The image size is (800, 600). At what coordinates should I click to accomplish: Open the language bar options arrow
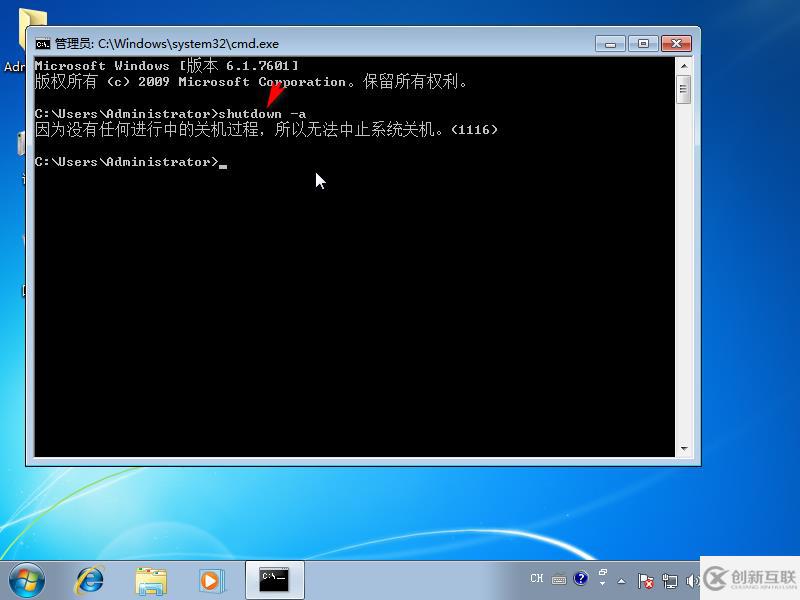point(603,584)
